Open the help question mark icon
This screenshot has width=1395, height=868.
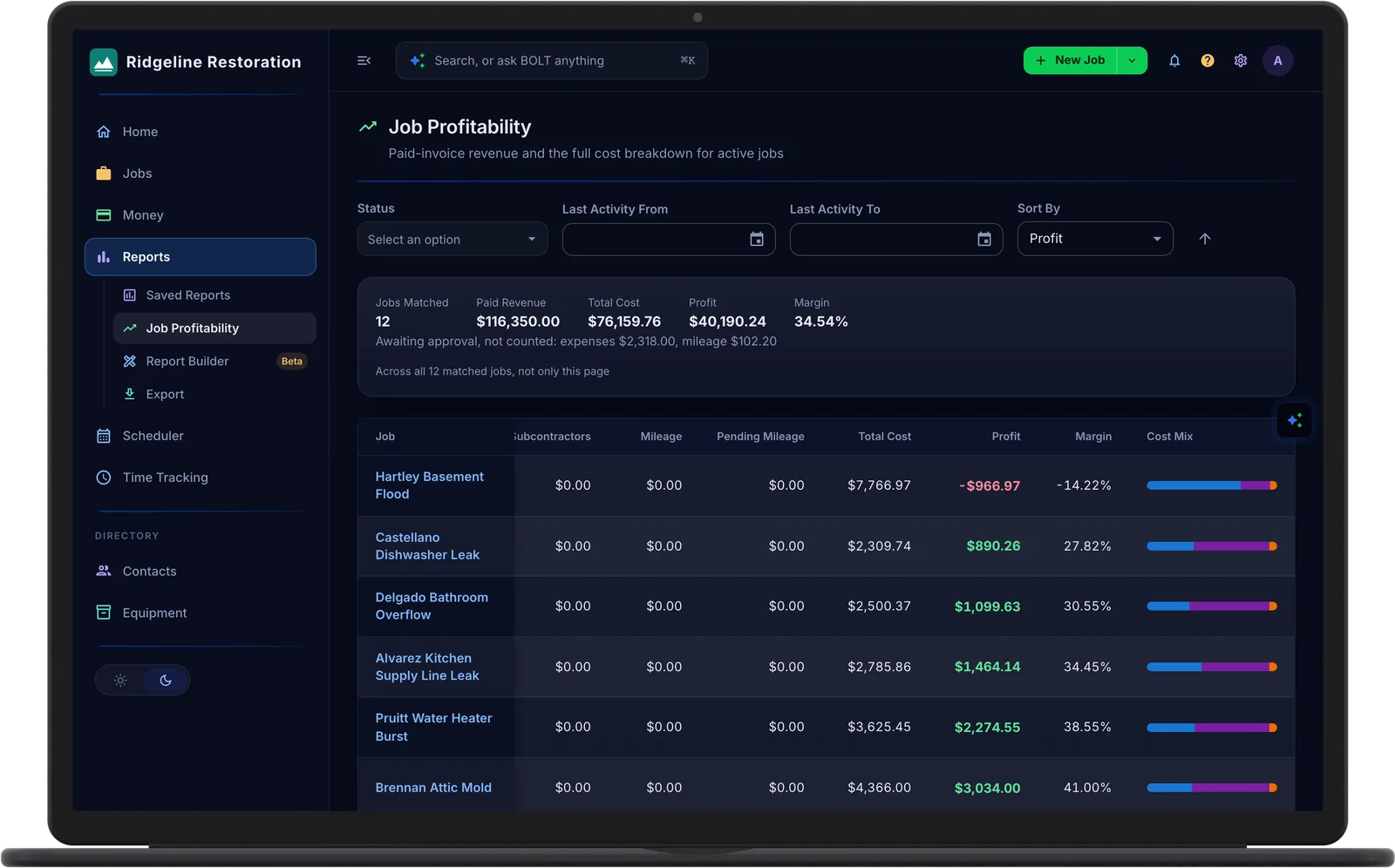[1208, 61]
